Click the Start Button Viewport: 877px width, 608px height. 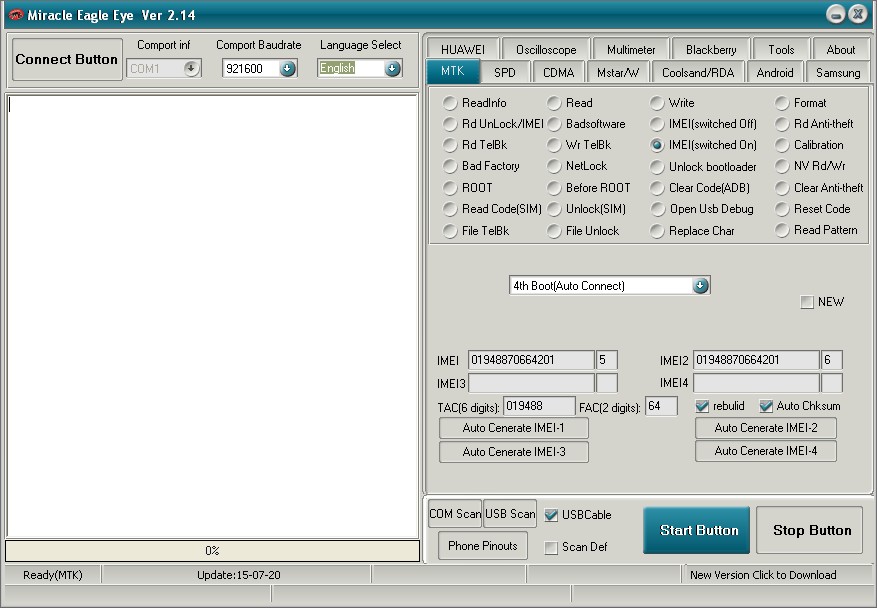point(696,530)
